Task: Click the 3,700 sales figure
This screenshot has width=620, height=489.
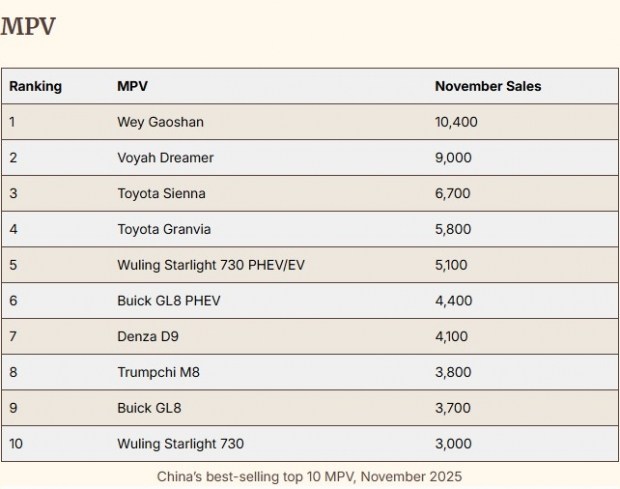Action: point(452,408)
